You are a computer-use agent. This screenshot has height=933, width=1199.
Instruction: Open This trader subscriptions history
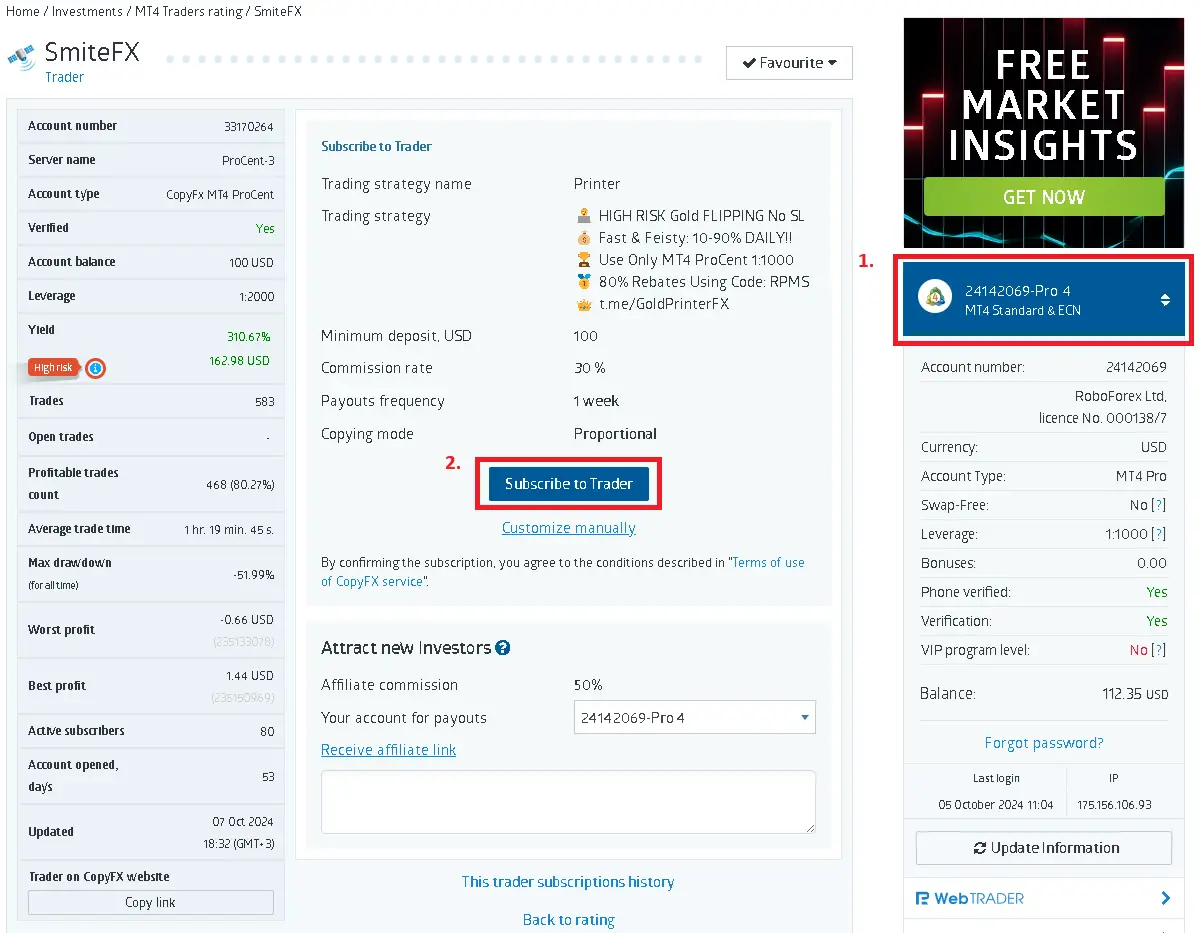(x=567, y=882)
